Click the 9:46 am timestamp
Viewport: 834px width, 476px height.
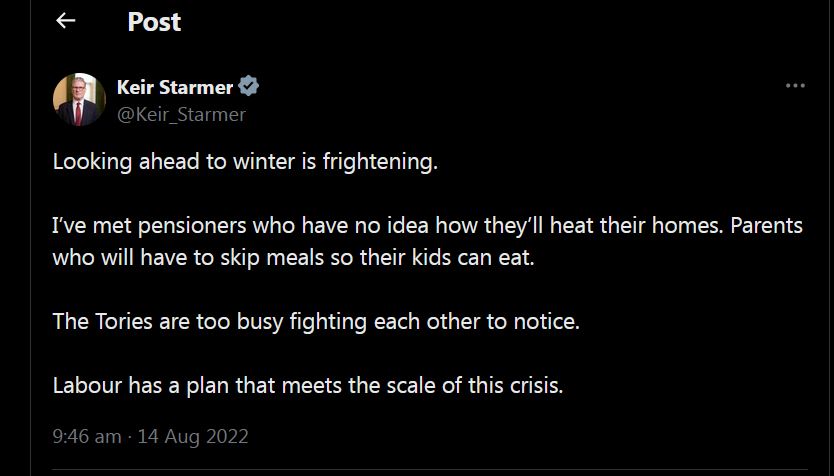tap(87, 437)
